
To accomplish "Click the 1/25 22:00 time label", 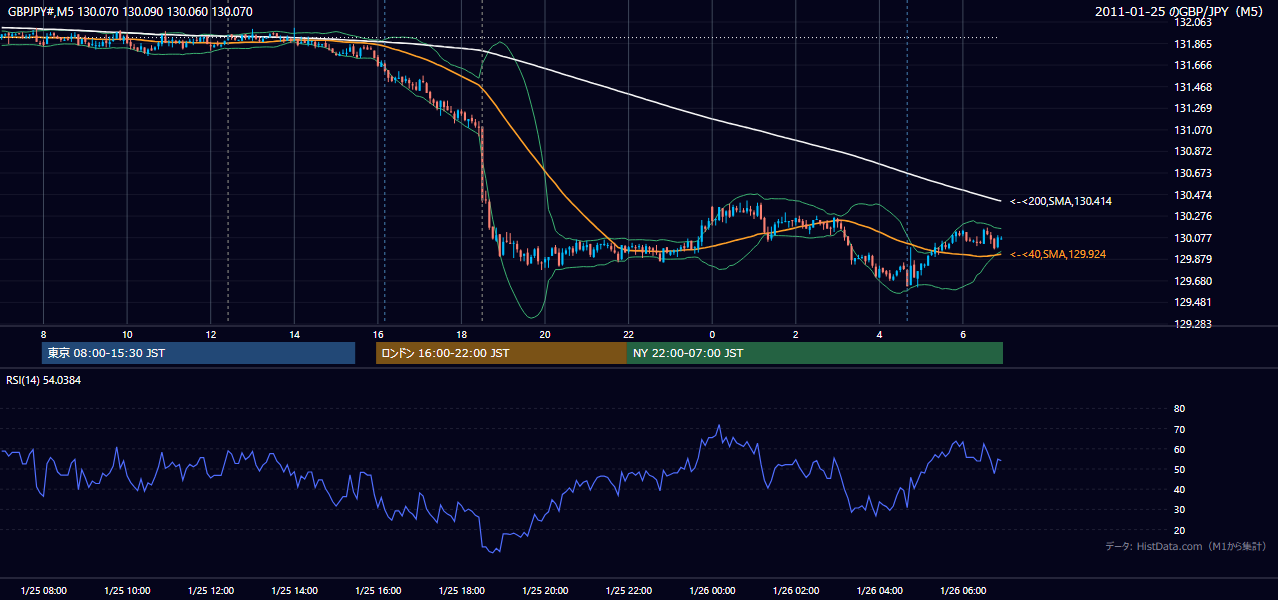I will [x=628, y=591].
